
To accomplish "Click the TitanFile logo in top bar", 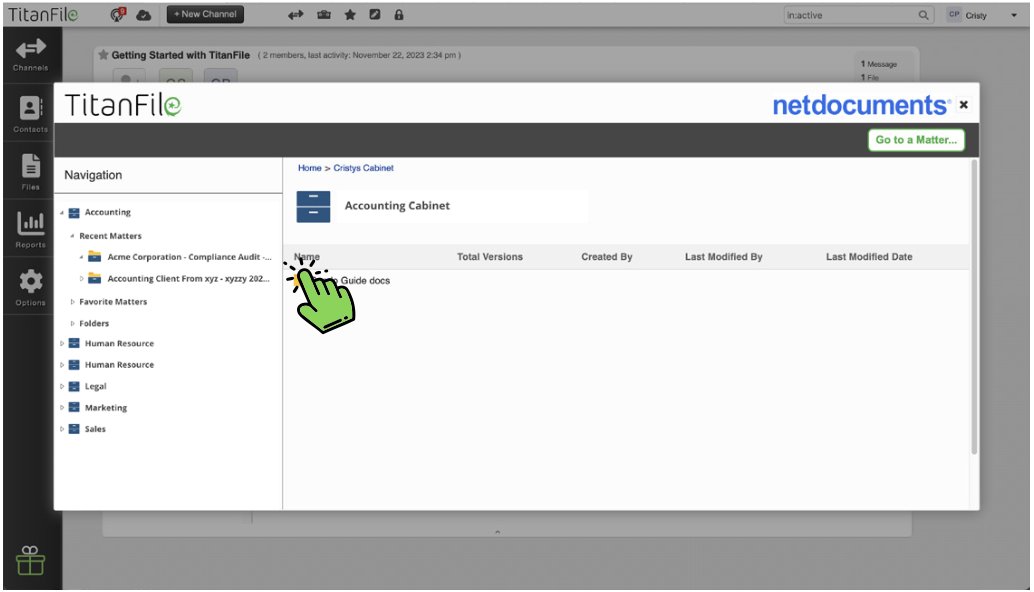I will tap(43, 15).
